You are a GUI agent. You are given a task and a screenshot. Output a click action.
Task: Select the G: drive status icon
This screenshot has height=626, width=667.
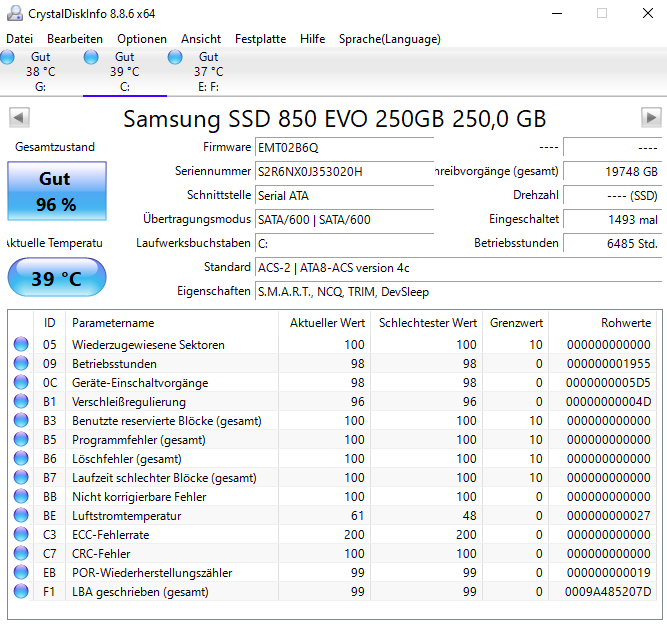point(7,57)
